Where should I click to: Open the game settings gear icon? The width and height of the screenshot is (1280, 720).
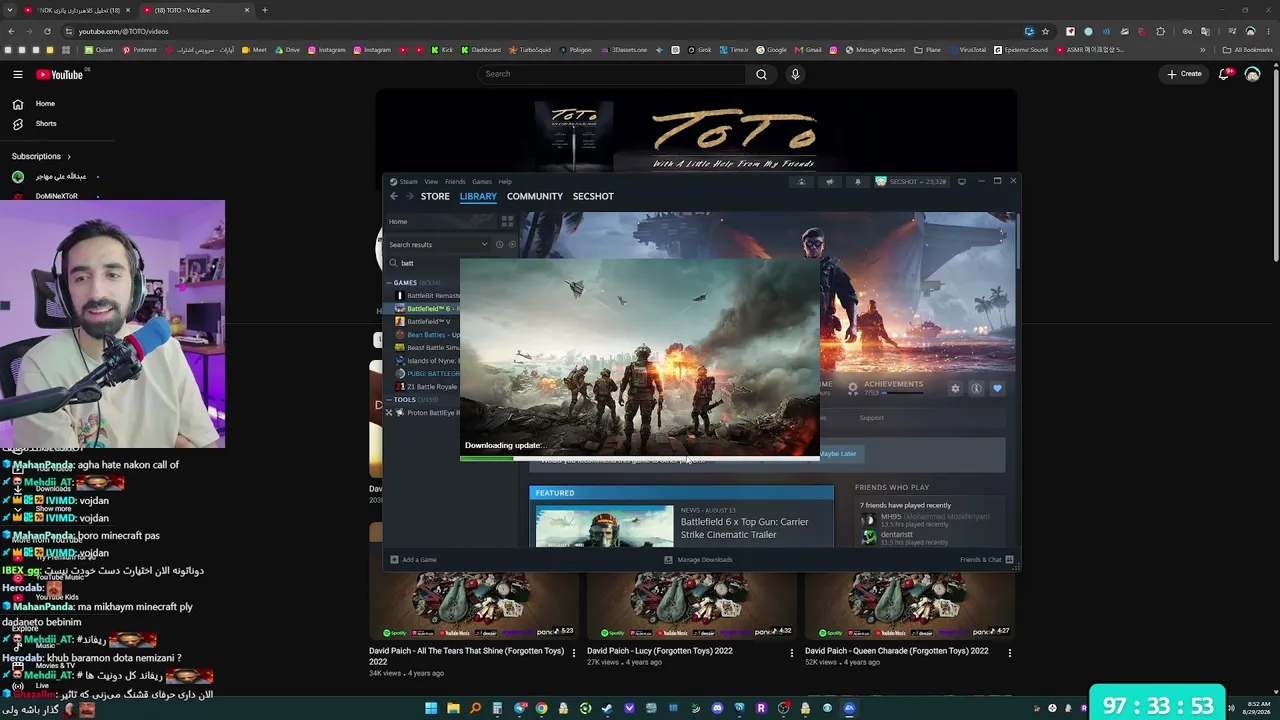tap(955, 389)
